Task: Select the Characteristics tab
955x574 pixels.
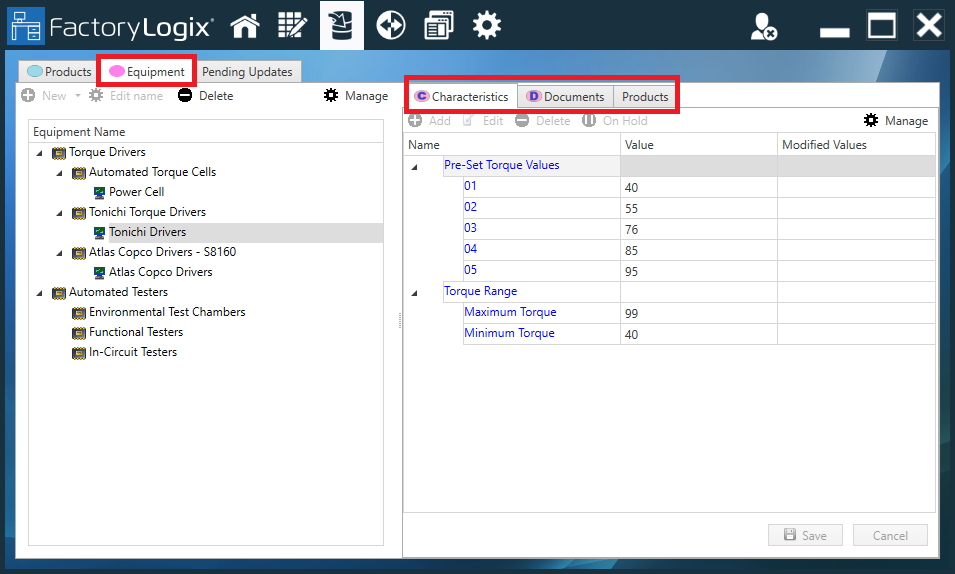Action: [461, 97]
